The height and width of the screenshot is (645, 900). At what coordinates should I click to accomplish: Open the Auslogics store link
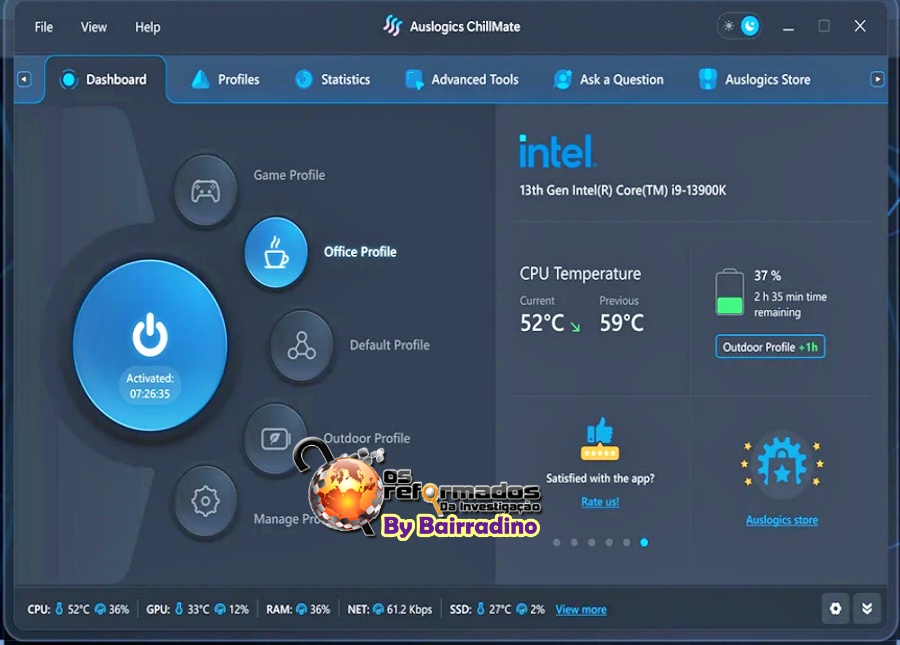(782, 520)
